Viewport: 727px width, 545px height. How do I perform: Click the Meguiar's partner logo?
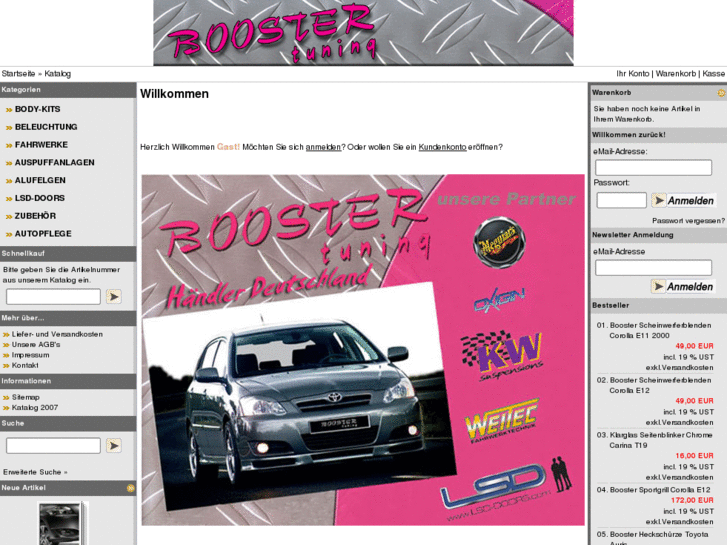[499, 243]
